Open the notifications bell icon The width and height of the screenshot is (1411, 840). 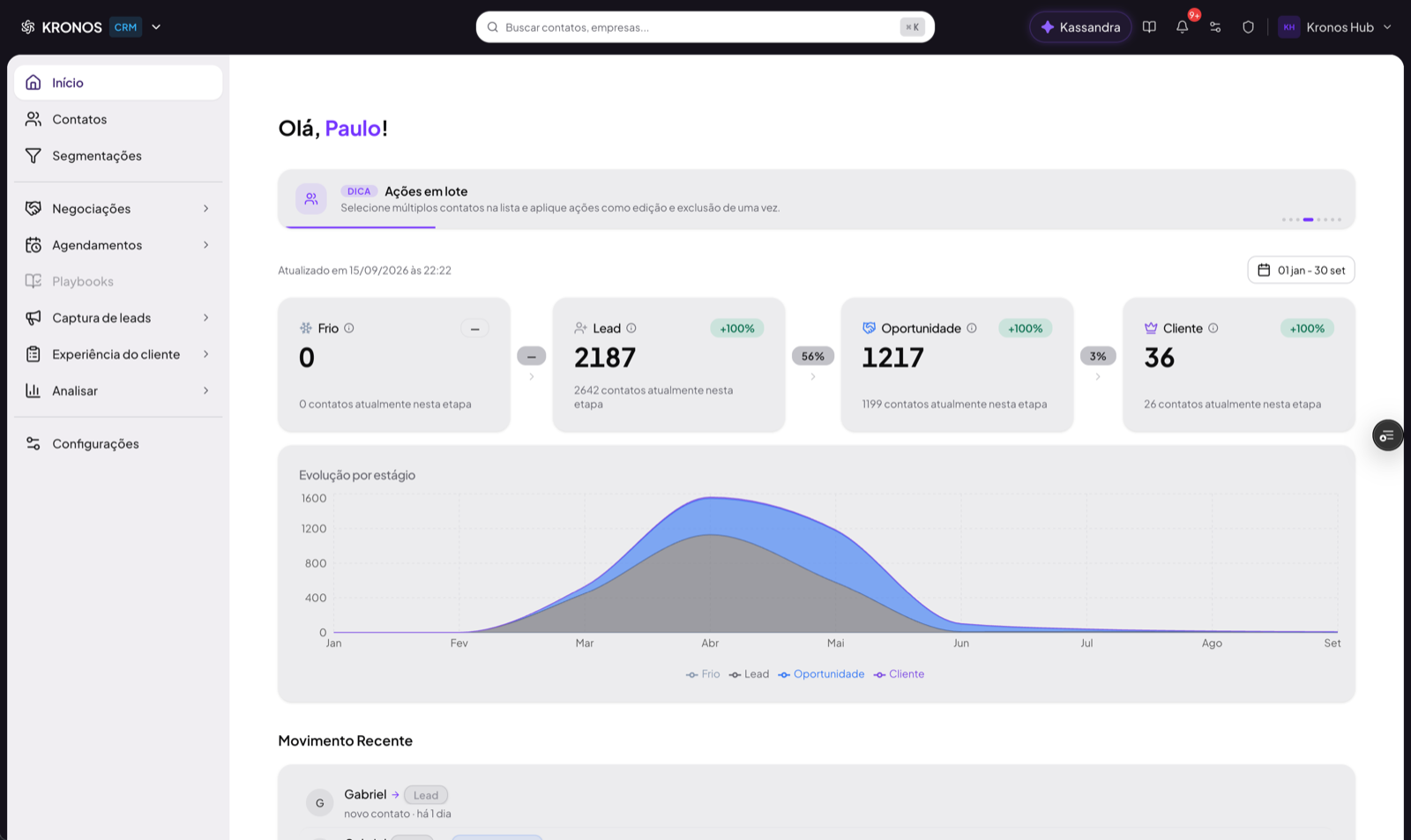1182,27
